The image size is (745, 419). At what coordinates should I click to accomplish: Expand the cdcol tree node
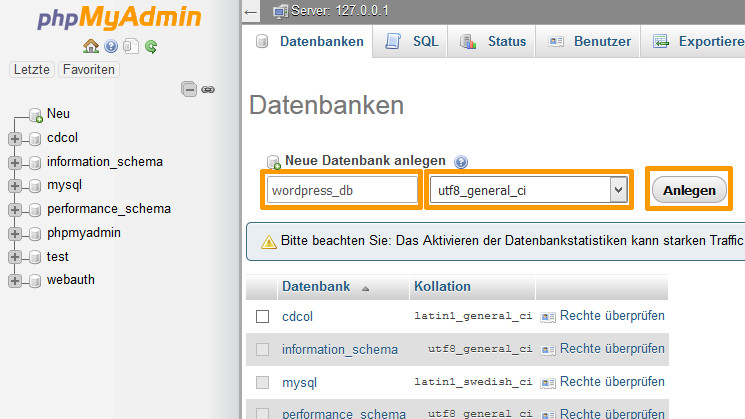15,139
